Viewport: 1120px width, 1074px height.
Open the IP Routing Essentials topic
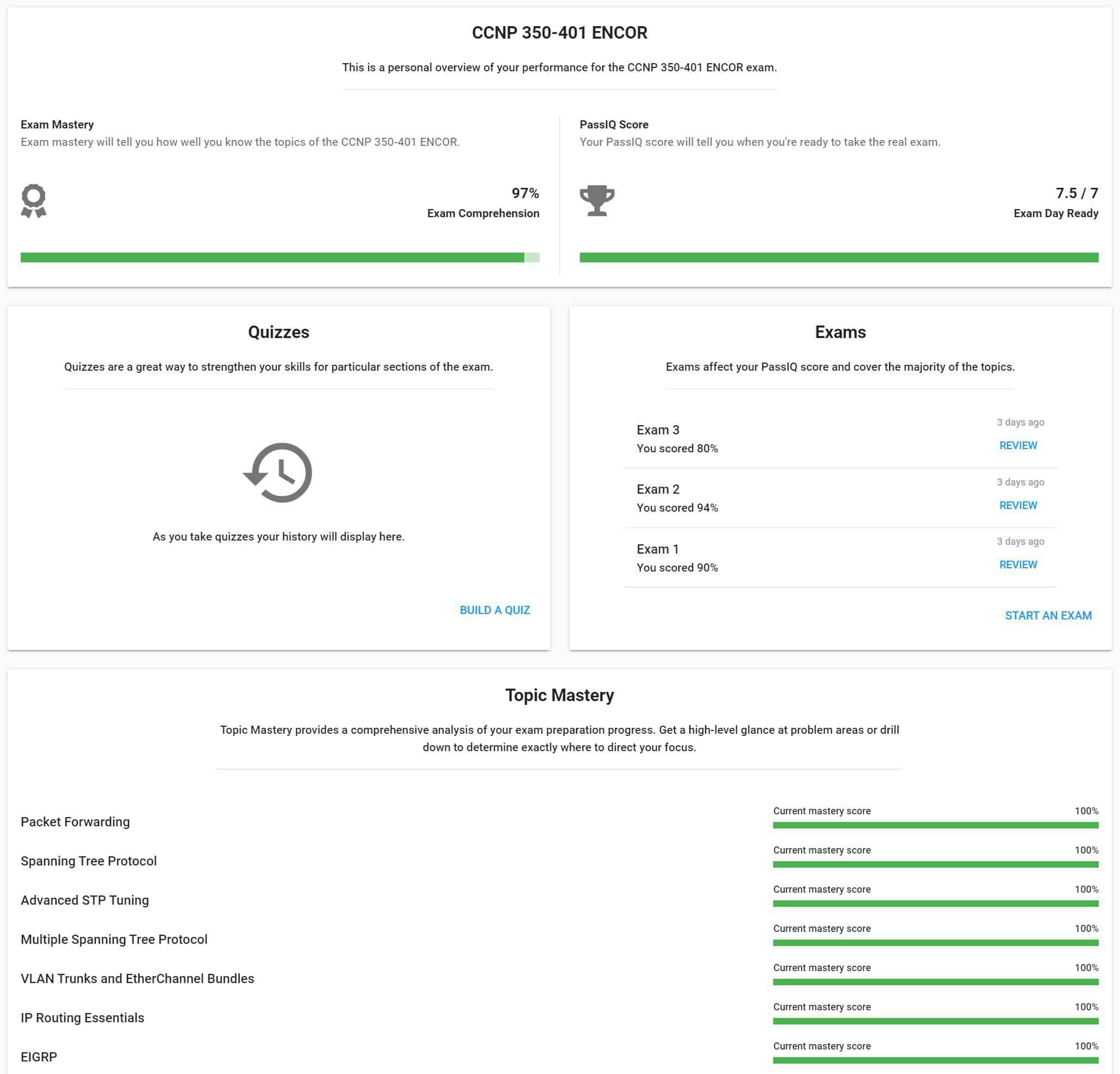(82, 1017)
